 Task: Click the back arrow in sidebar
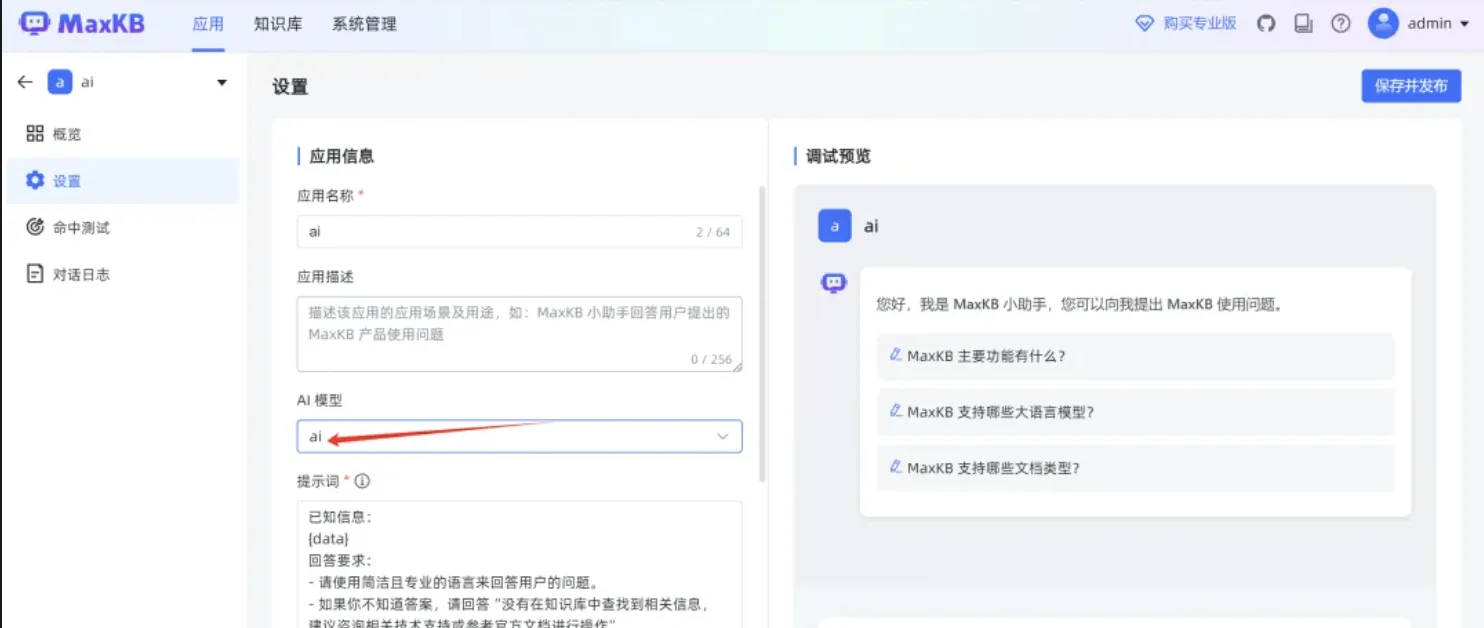pos(25,82)
